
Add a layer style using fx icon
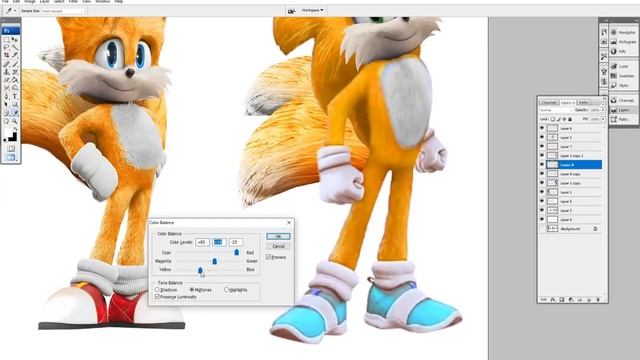[553, 300]
